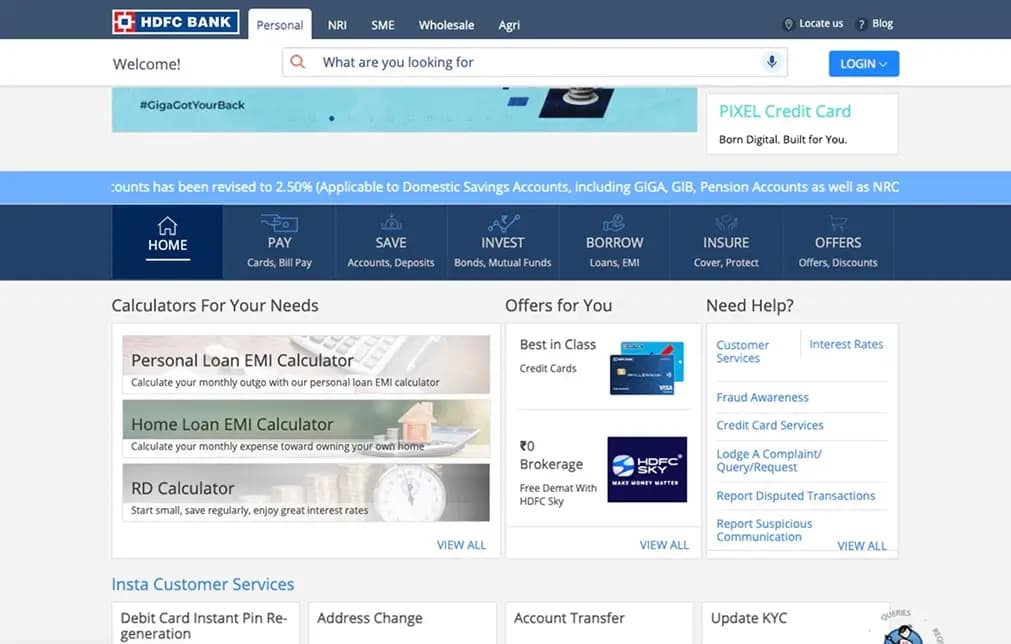Screen dimensions: 1011x644
Task: Open the Fraud Awareness link
Action: click(762, 397)
